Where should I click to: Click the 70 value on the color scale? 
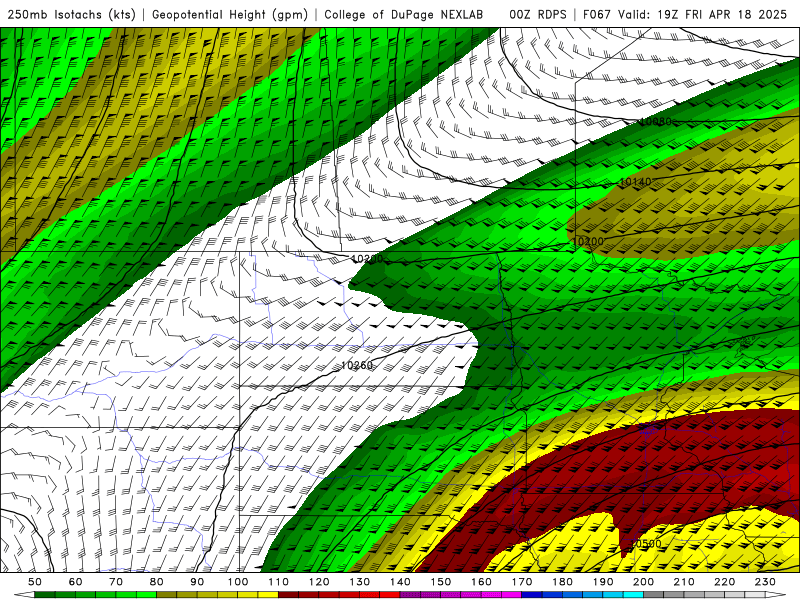(x=116, y=582)
